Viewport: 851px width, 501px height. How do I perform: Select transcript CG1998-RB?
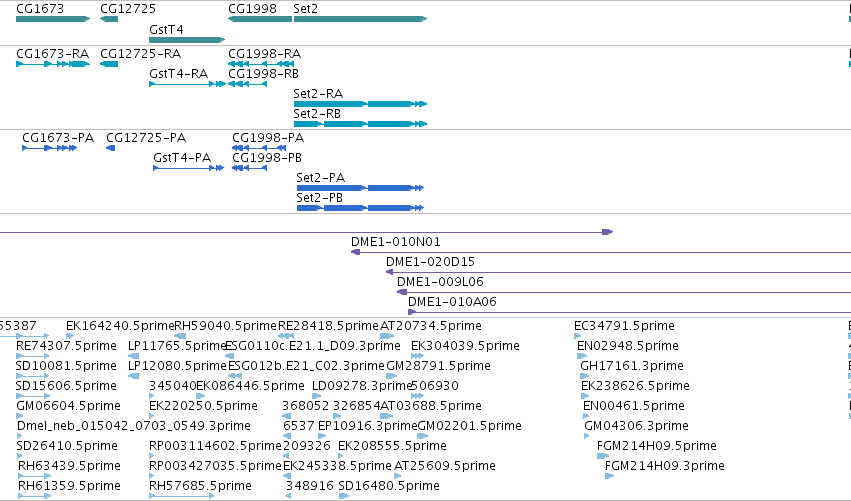[247, 84]
